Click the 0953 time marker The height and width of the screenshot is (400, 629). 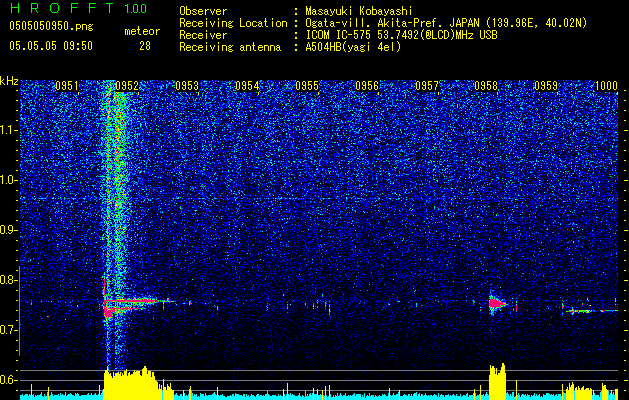pyautogui.click(x=187, y=86)
